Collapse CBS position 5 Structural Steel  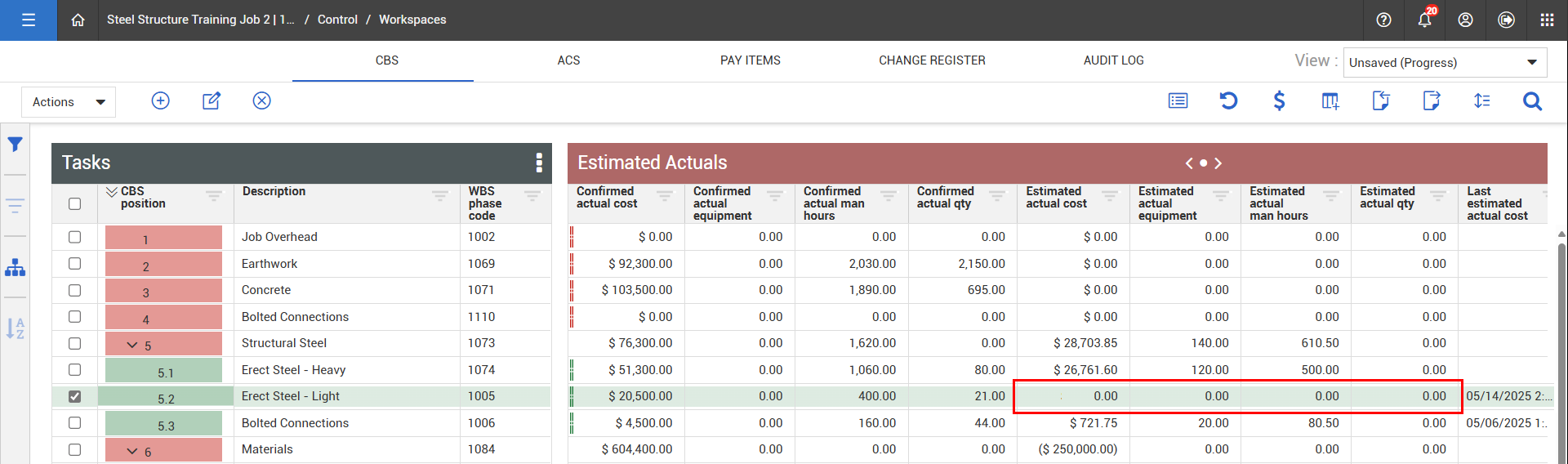(132, 345)
